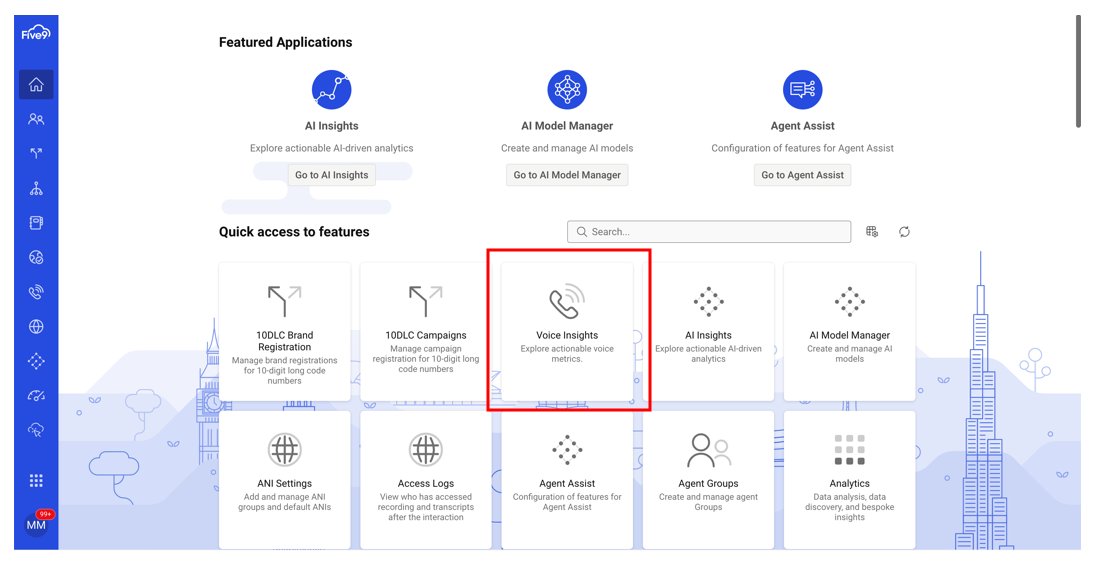Click the 99+ notification badge

point(46,514)
